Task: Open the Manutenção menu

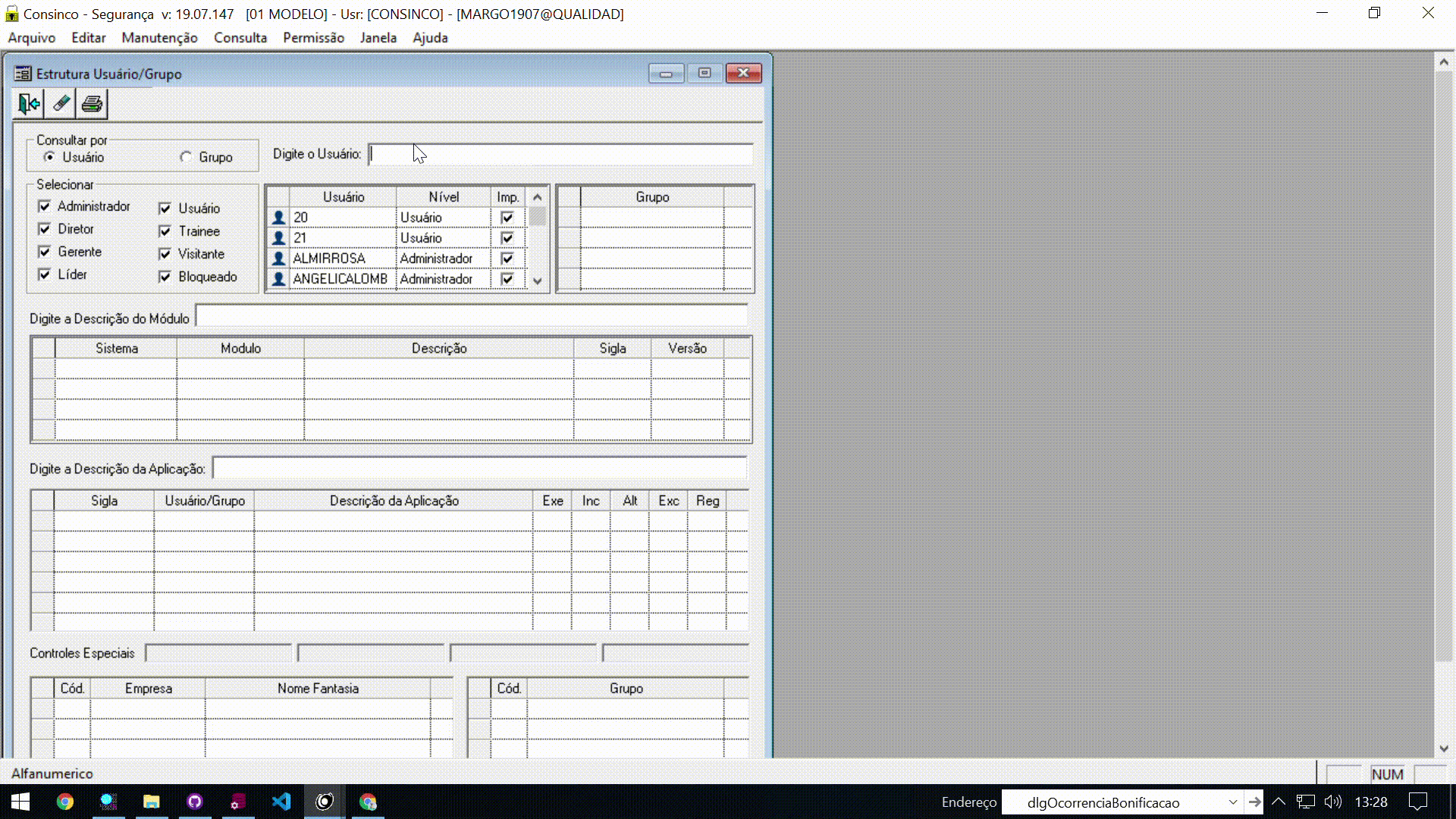Action: [159, 37]
